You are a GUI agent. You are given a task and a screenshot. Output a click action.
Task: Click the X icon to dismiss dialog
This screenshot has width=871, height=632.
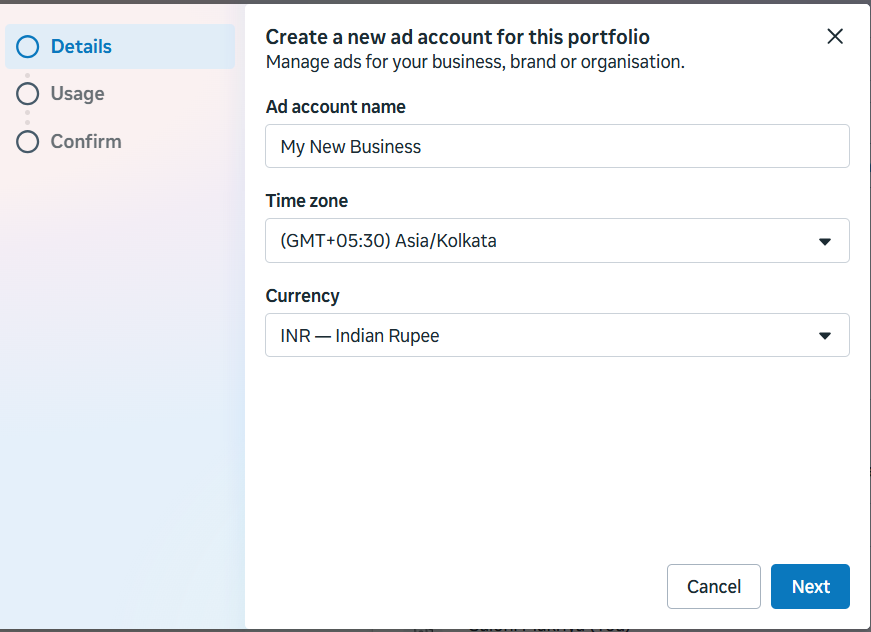coord(835,36)
